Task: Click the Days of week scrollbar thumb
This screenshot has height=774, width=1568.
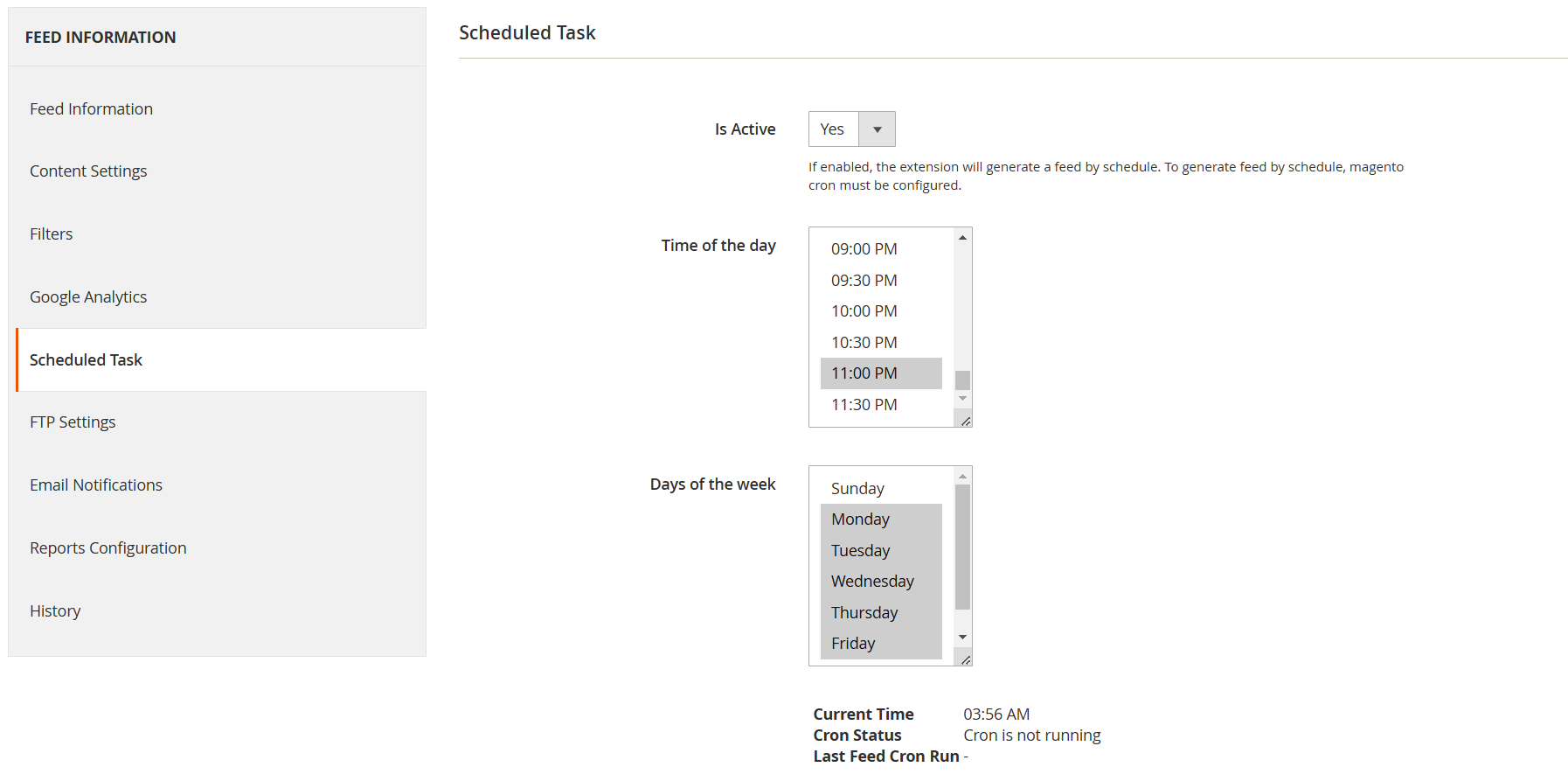Action: [x=962, y=547]
